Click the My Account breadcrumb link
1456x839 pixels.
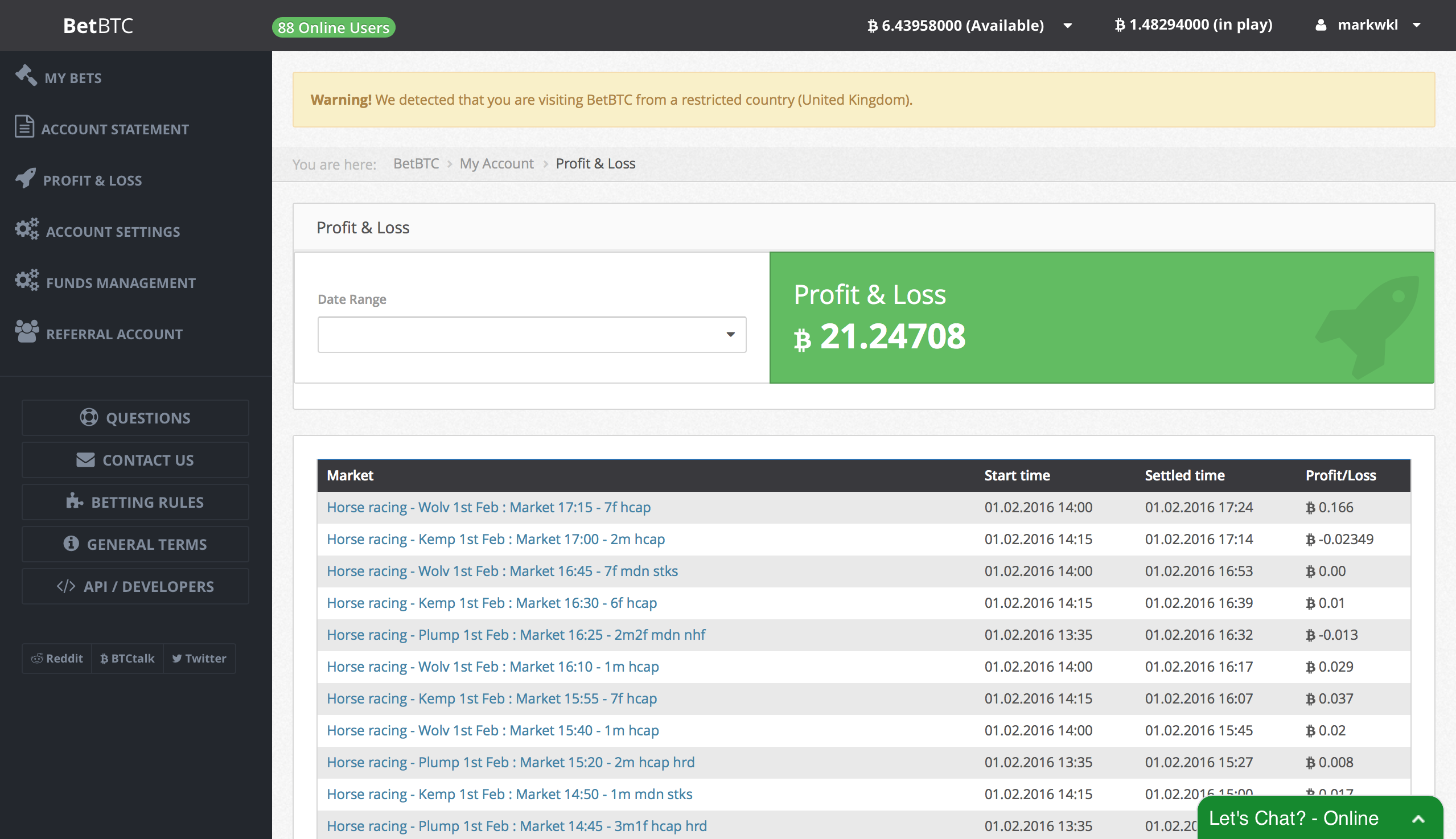[x=497, y=164]
